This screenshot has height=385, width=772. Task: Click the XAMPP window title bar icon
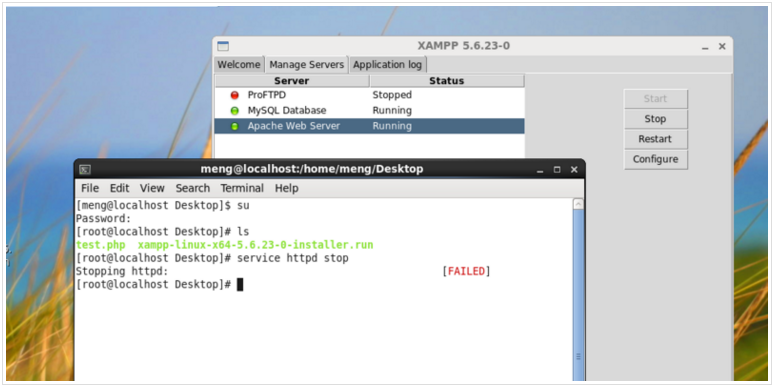pos(223,46)
